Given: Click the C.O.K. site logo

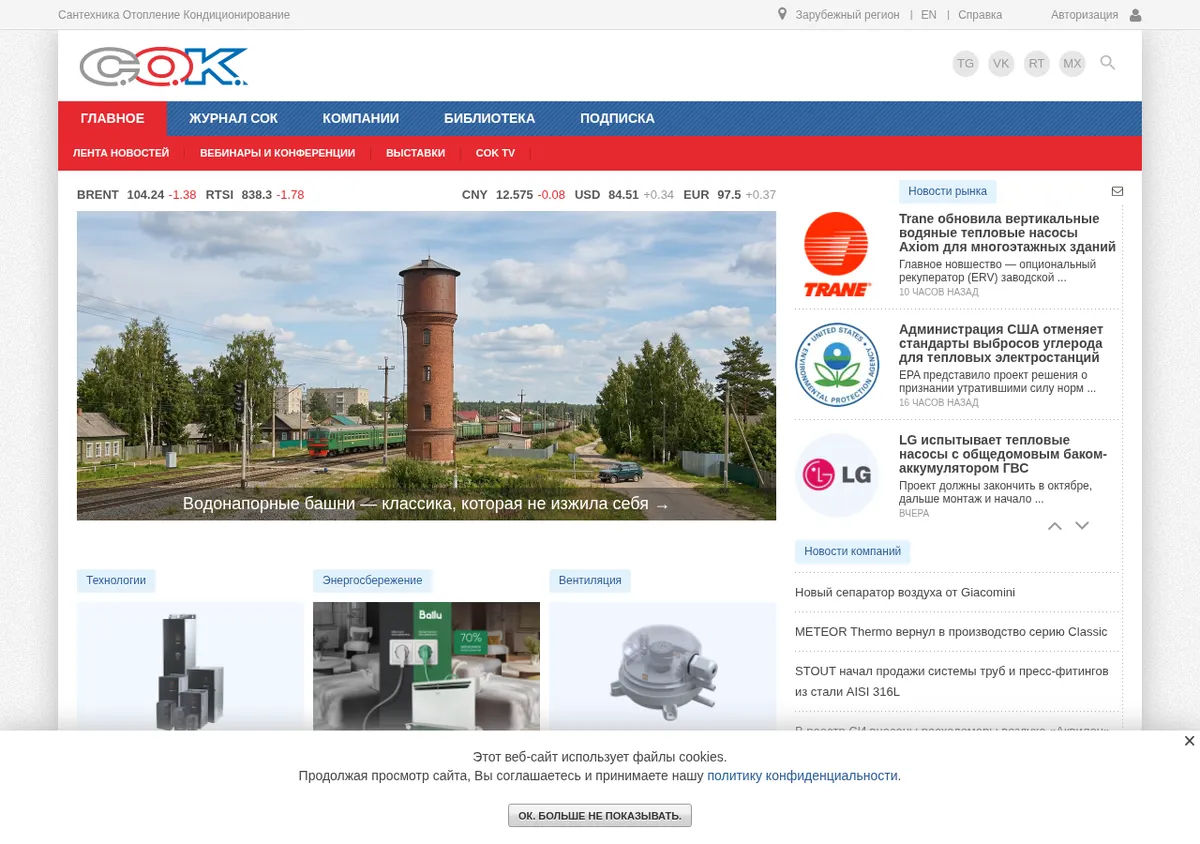Looking at the screenshot, I should [x=164, y=67].
